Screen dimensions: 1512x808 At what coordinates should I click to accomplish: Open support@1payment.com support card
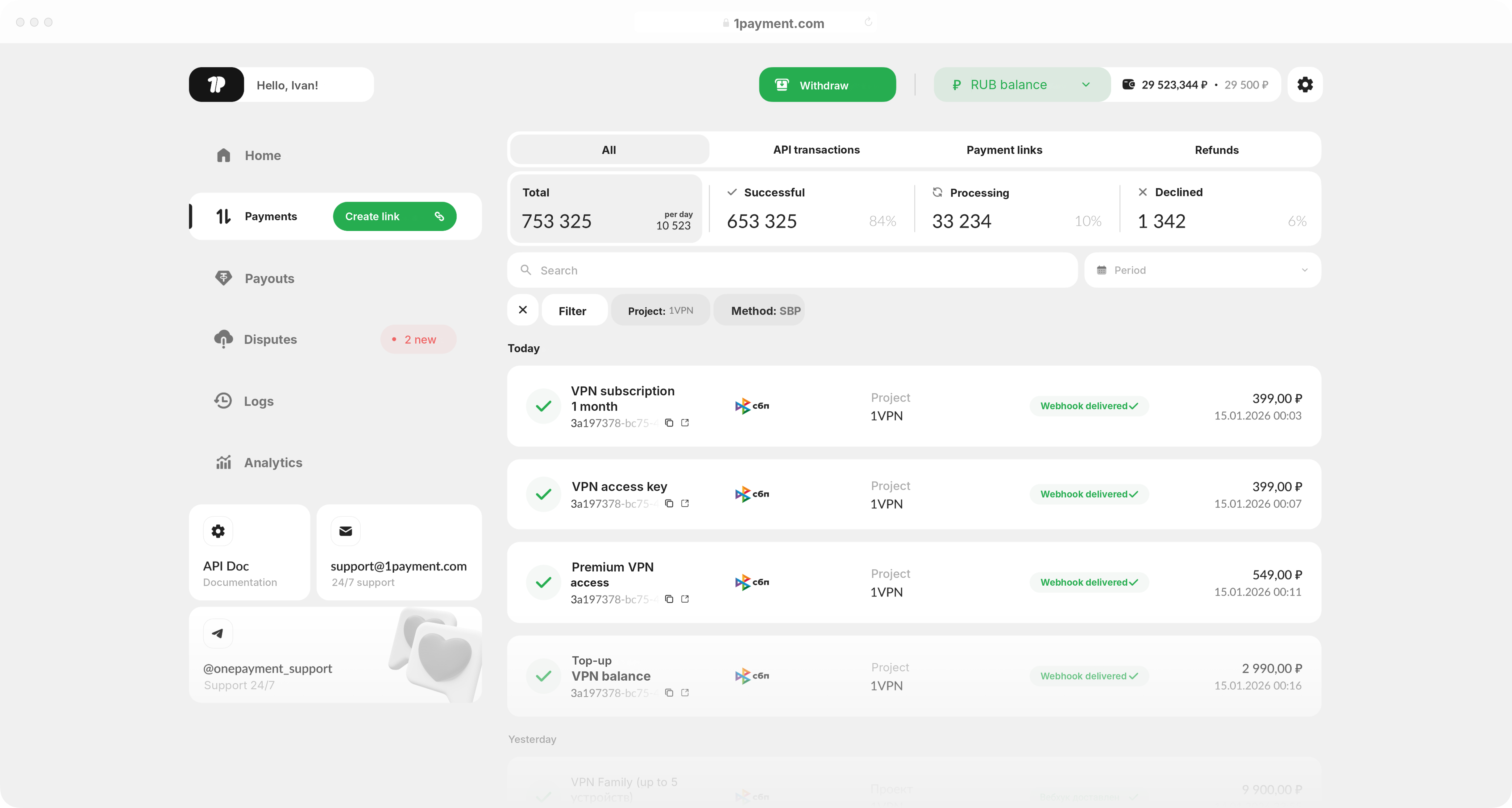[x=399, y=552]
